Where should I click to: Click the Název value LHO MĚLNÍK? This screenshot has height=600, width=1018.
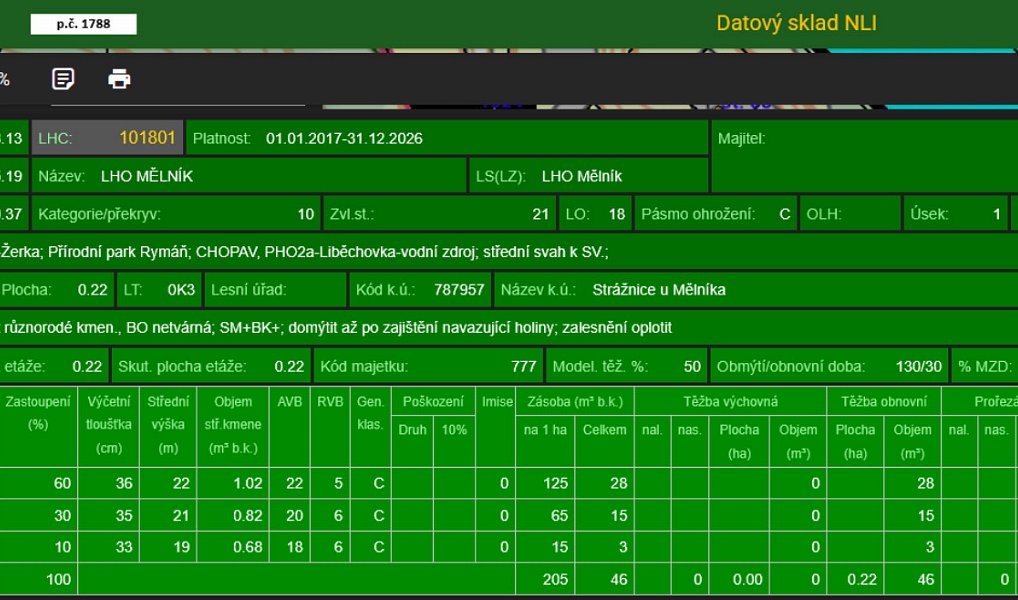[x=147, y=176]
